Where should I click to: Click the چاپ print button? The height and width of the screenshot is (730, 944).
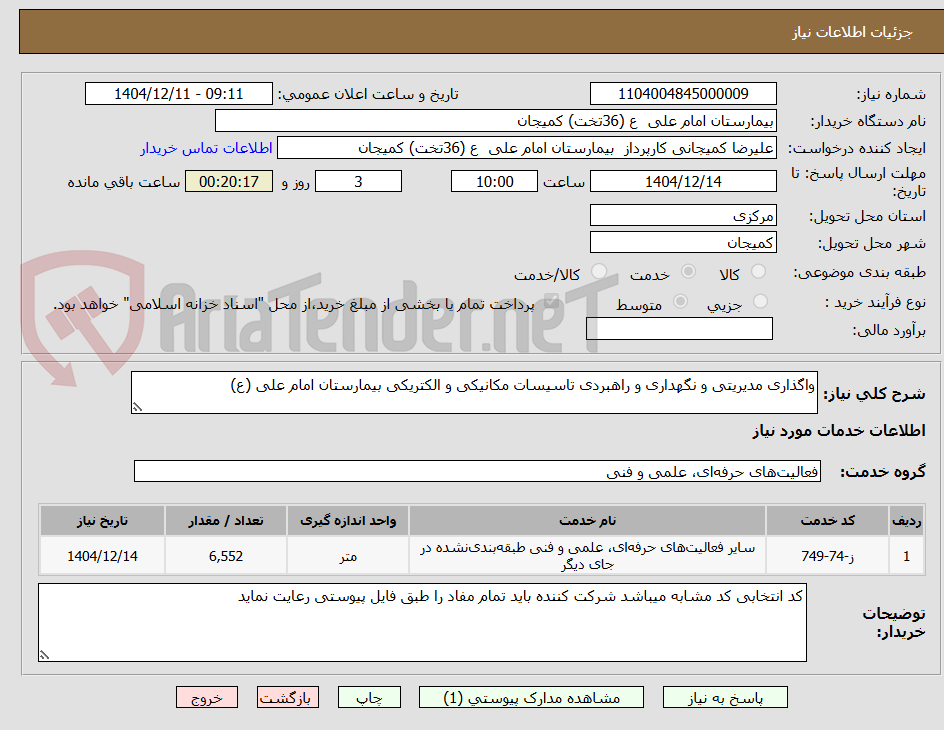coord(369,698)
